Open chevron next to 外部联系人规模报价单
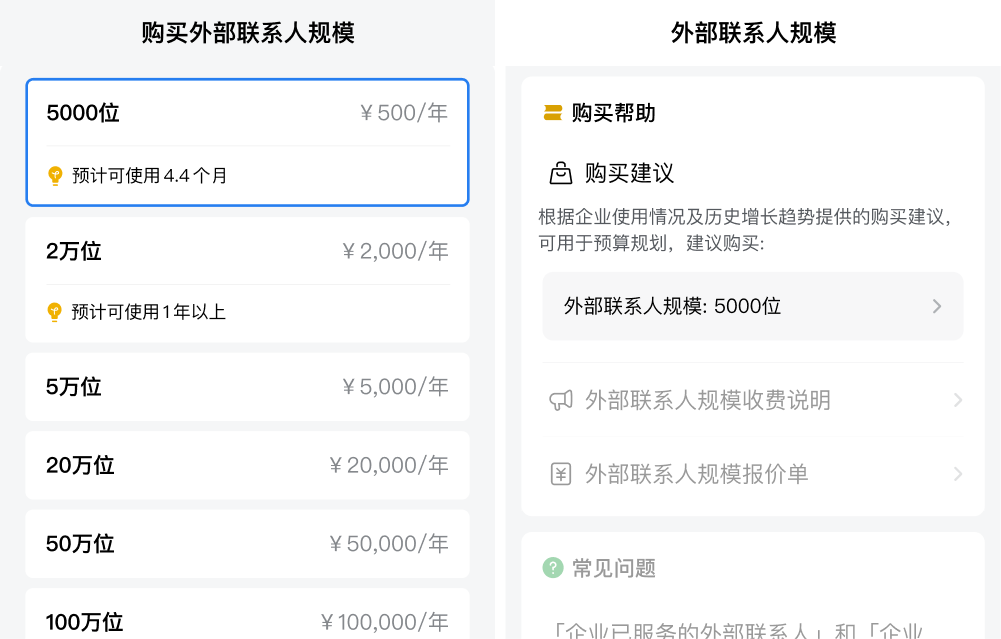The image size is (1001, 639). click(x=957, y=474)
